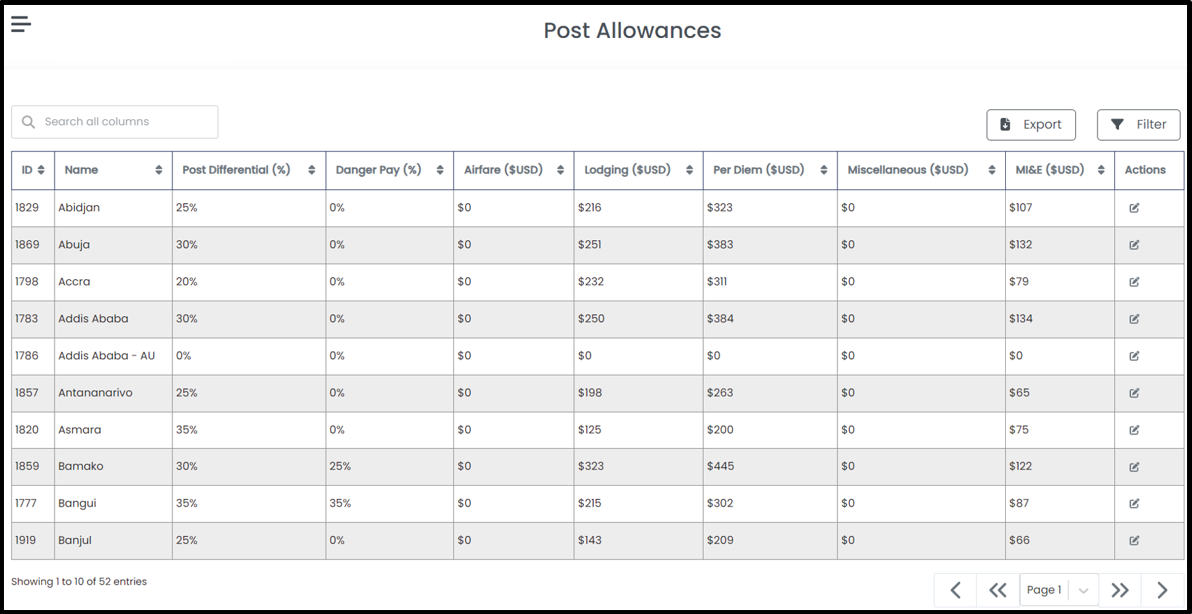Edit the Banjul post allowance
Viewport: 1192px width, 614px height.
(x=1133, y=540)
